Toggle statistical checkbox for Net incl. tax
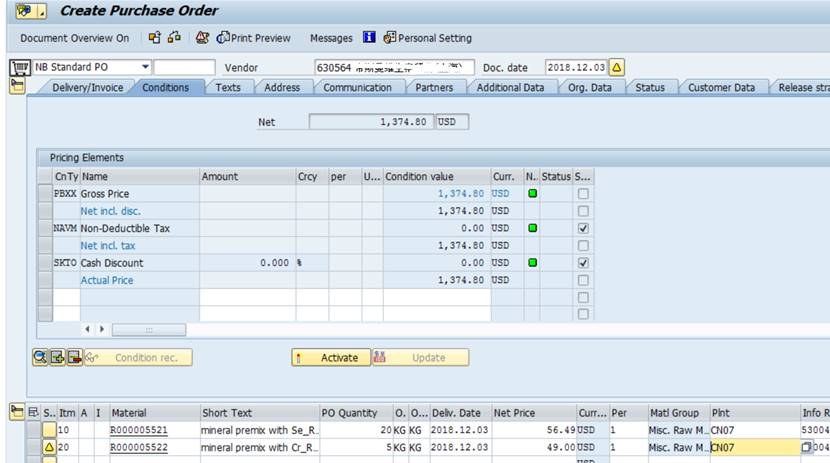 [583, 246]
